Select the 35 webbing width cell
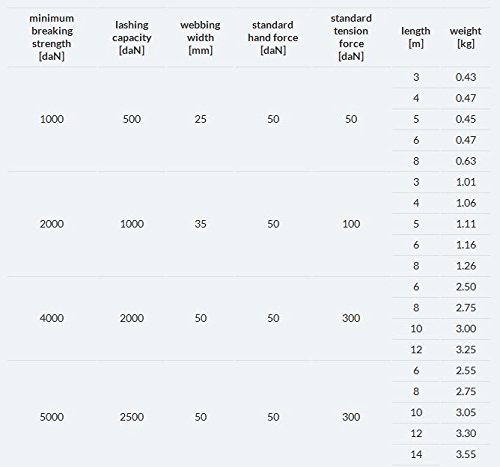The image size is (500, 467). [200, 224]
